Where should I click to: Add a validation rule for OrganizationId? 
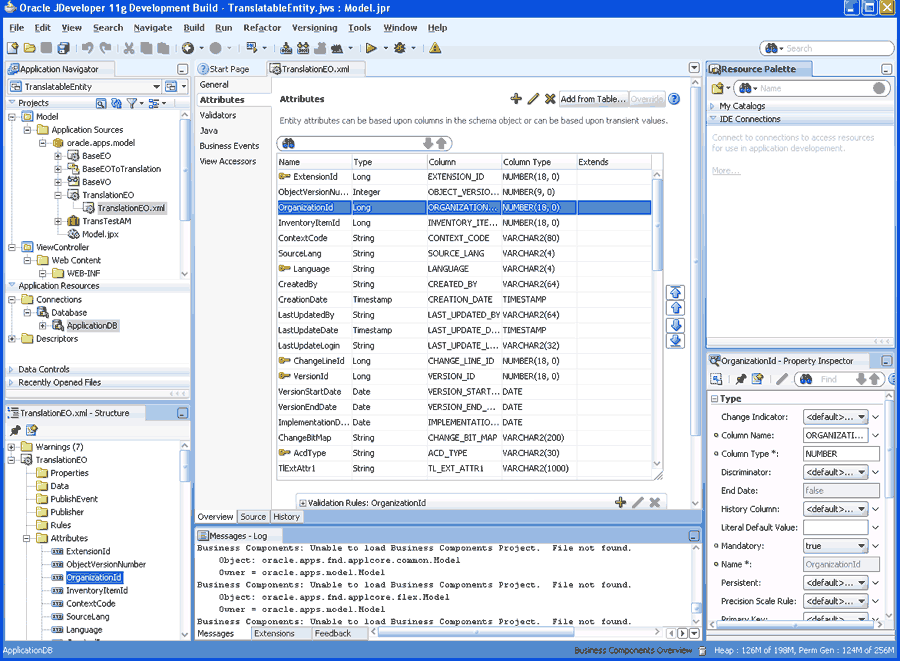(620, 503)
